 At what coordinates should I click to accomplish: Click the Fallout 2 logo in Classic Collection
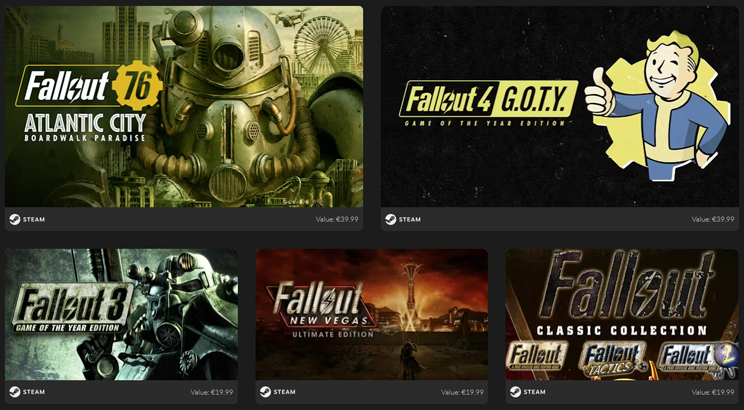click(x=698, y=357)
